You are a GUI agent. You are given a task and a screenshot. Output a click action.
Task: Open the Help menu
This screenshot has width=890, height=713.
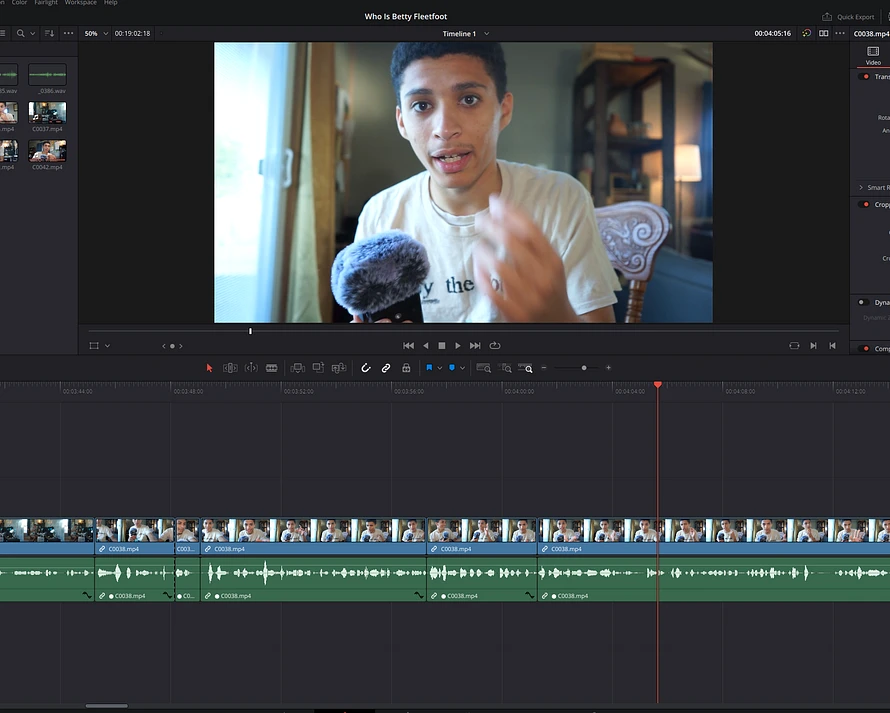coord(111,3)
